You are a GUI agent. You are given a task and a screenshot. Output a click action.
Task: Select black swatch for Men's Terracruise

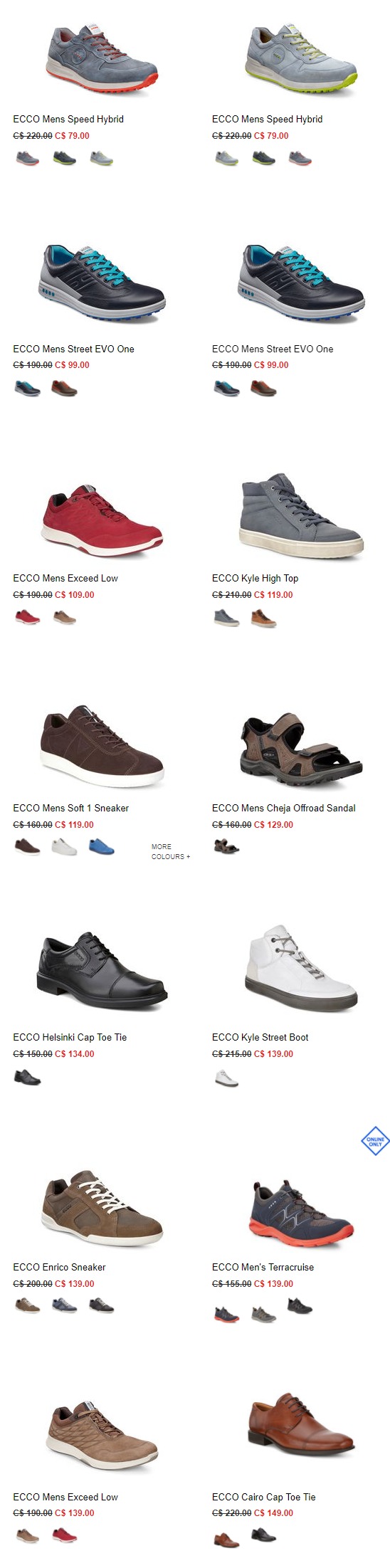[300, 1305]
